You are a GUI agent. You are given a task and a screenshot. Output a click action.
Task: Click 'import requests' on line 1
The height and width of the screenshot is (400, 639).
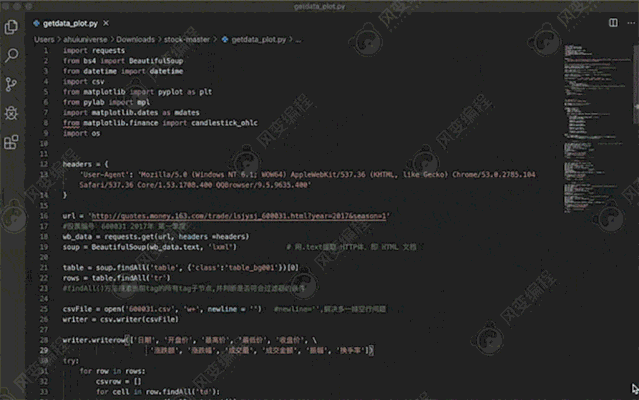point(94,51)
